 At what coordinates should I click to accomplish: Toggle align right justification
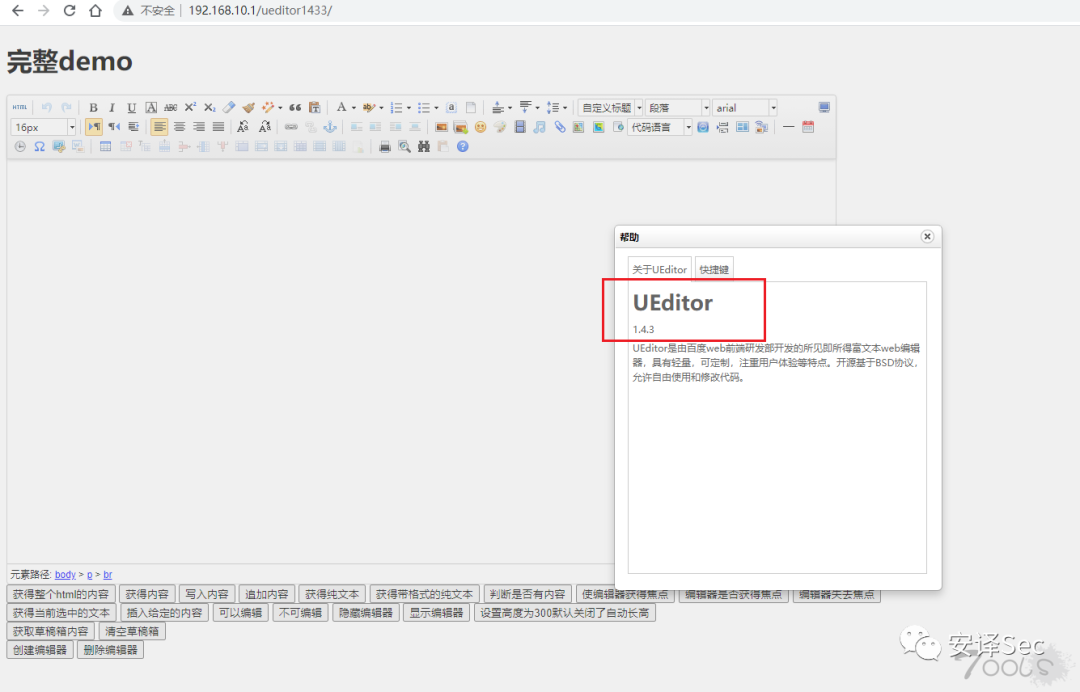point(198,127)
